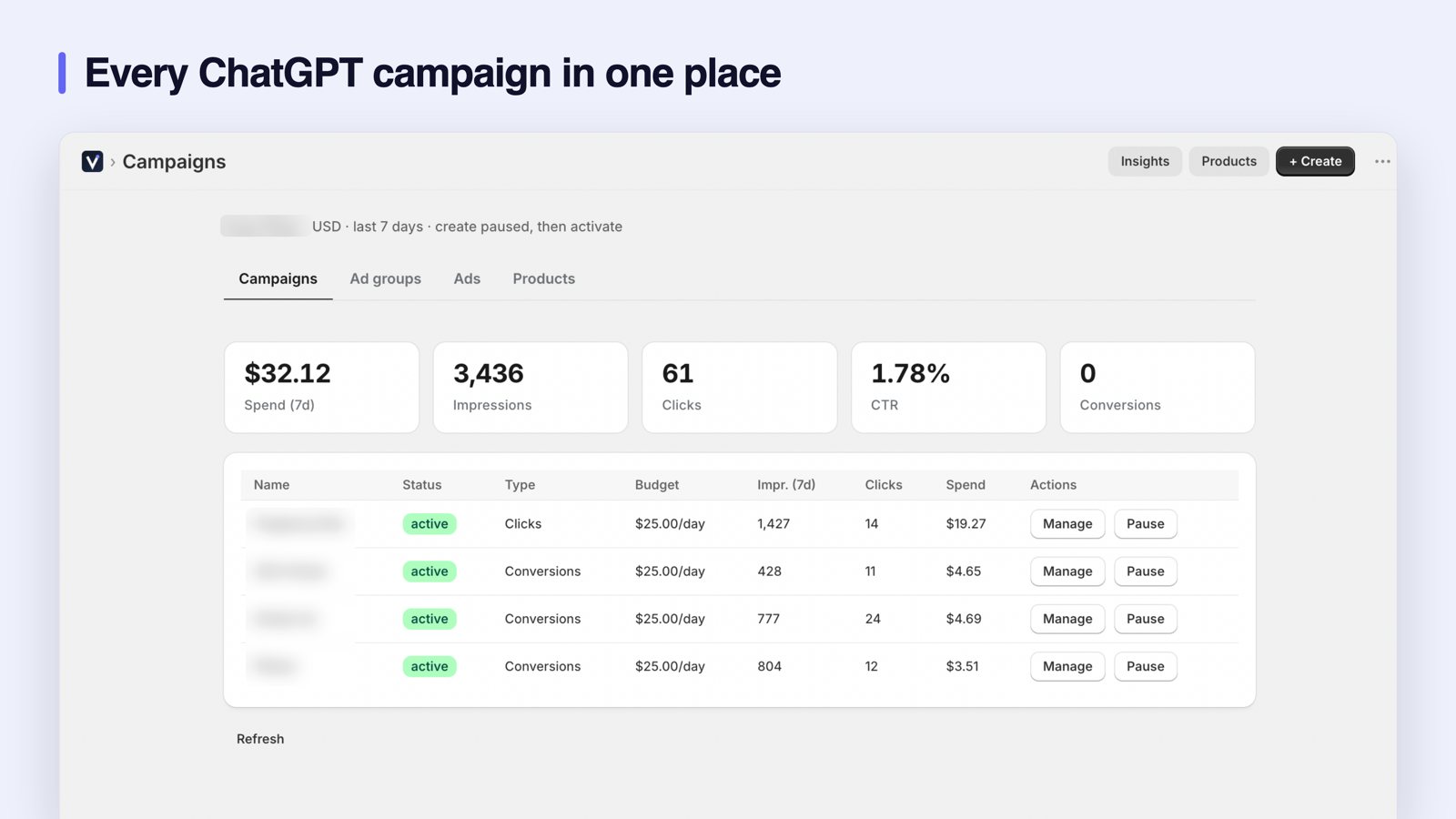Click the 0 Conversions card
Image resolution: width=1456 pixels, height=819 pixels.
[1157, 387]
